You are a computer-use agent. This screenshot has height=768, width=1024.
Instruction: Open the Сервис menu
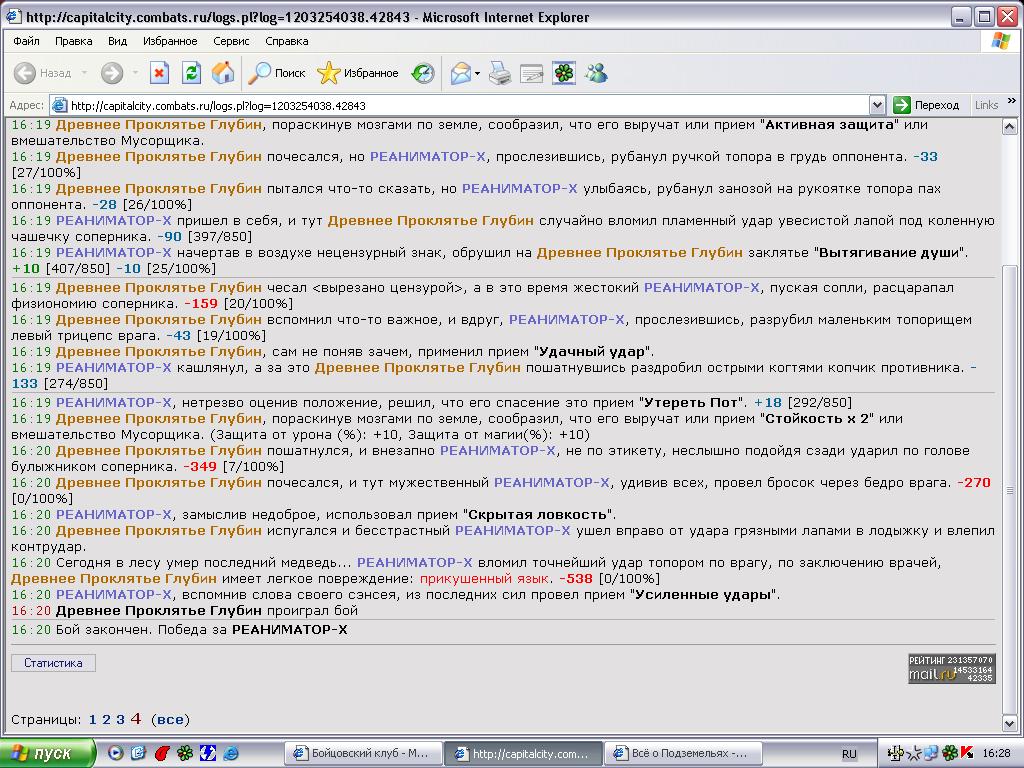[x=231, y=41]
